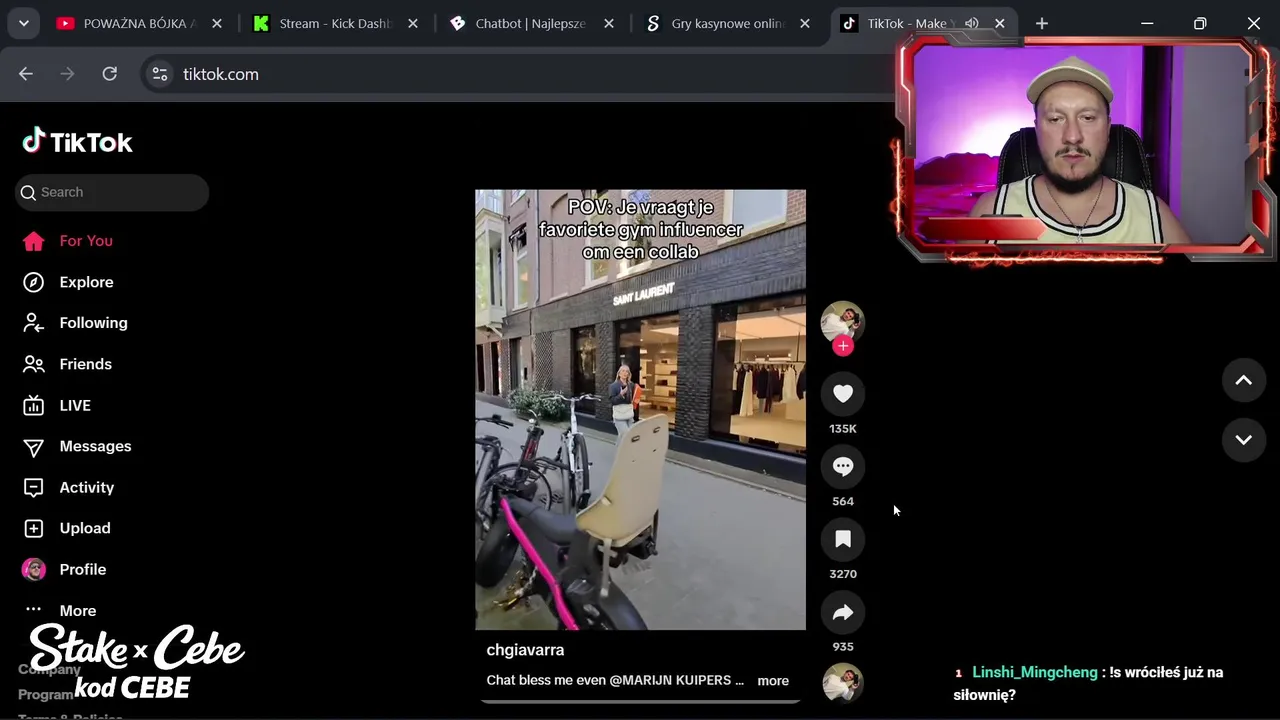
Task: Click the site information icon in address bar
Action: coord(160,74)
